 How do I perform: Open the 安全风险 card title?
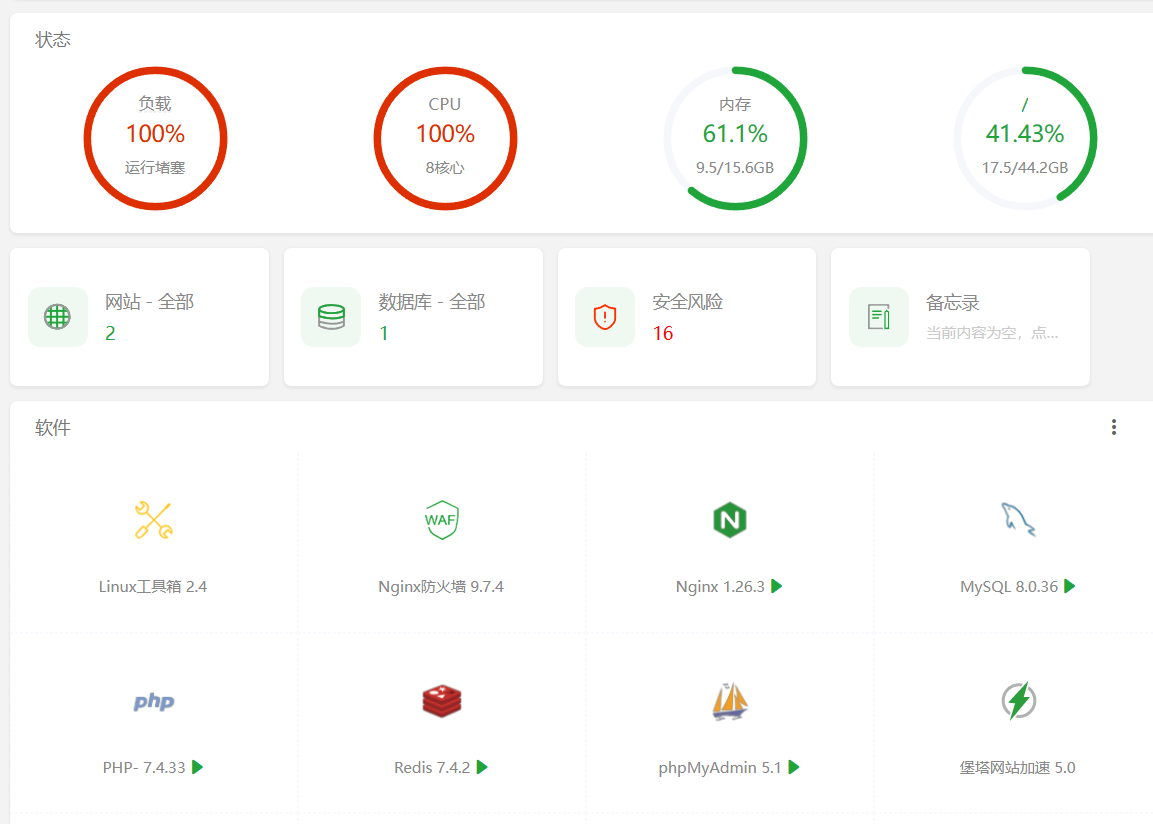(688, 302)
